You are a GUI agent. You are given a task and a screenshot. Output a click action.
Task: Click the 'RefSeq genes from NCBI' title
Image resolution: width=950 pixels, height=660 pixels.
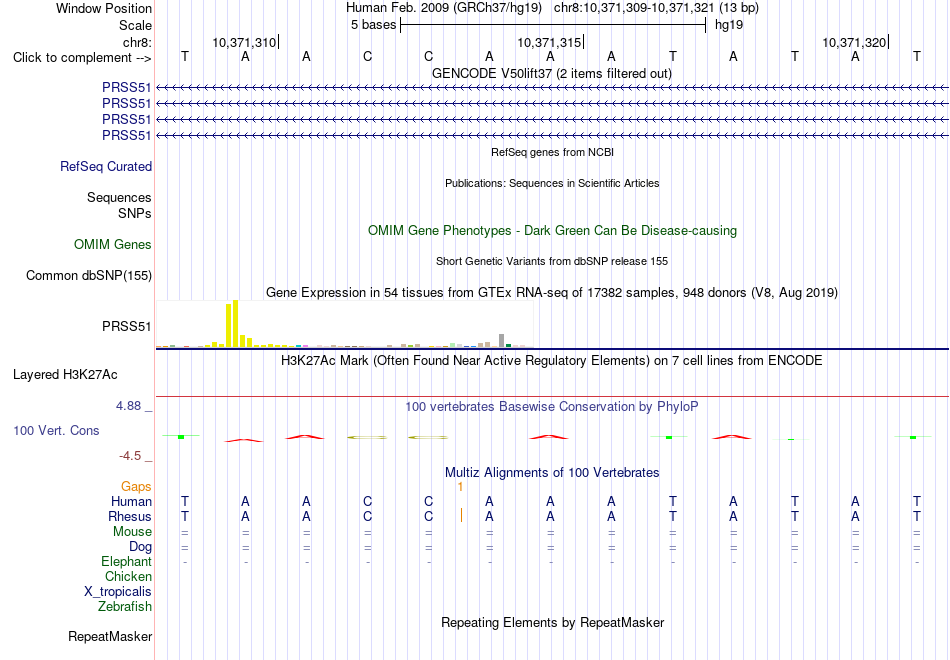(x=553, y=152)
